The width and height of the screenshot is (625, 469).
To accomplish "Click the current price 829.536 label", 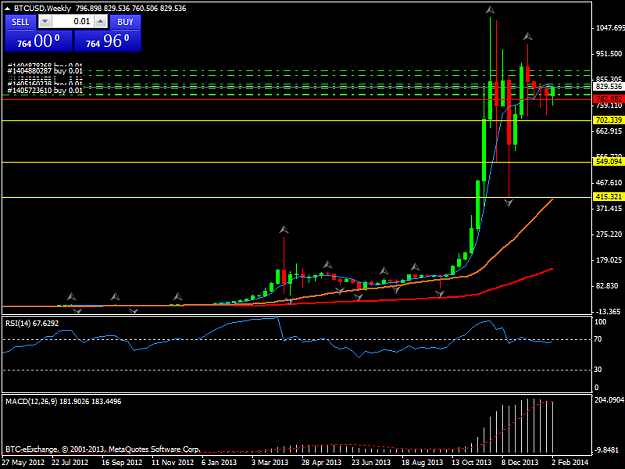I will (608, 86).
